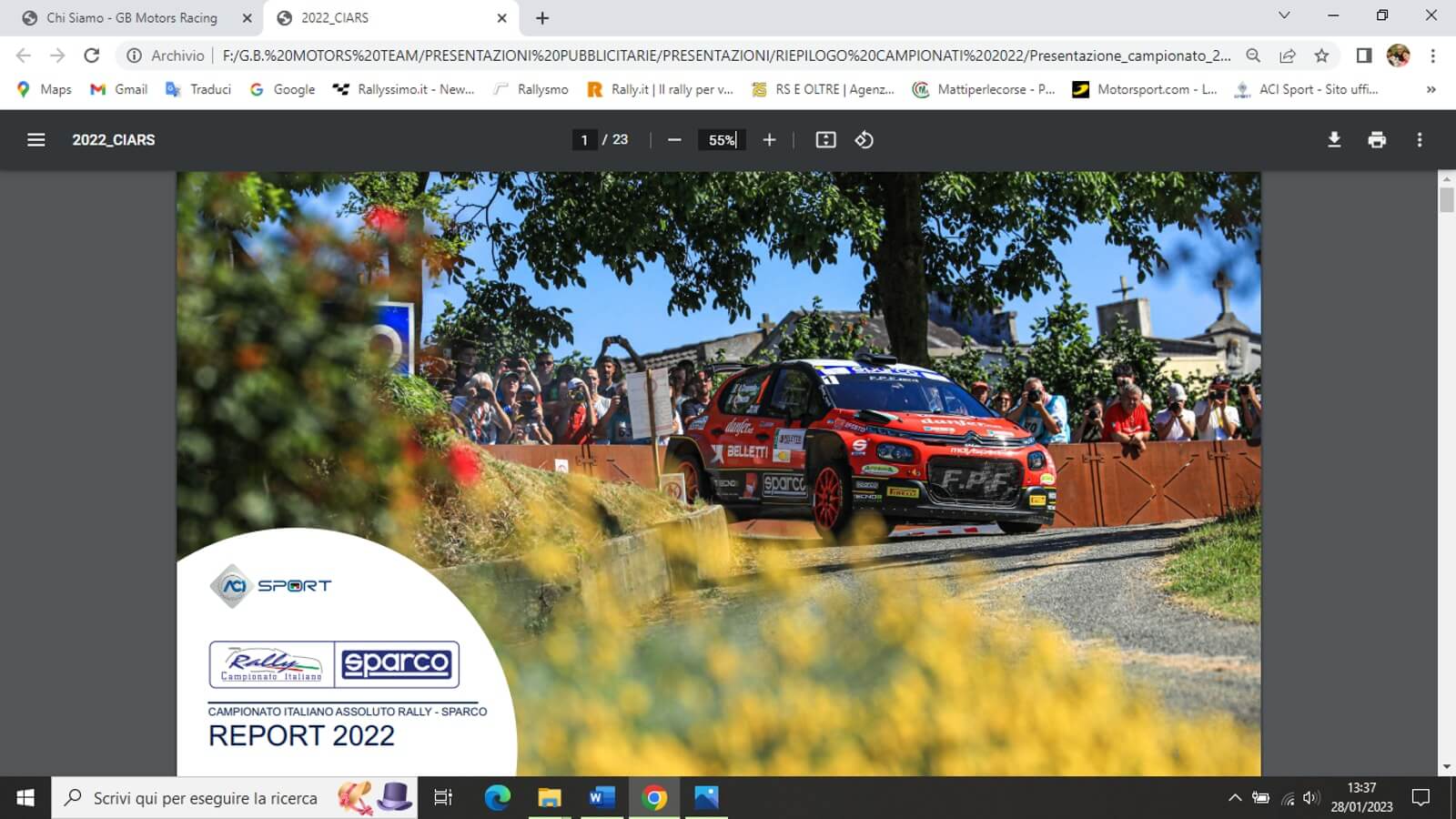This screenshot has width=1456, height=819.
Task: Open the PDF viewer more actions menu
Action: [x=1420, y=139]
